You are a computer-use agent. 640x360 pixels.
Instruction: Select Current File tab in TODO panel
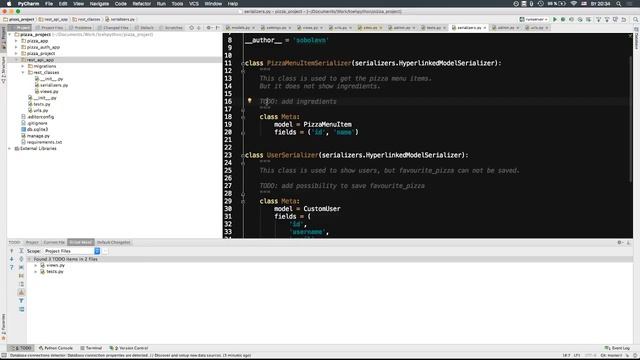point(54,242)
